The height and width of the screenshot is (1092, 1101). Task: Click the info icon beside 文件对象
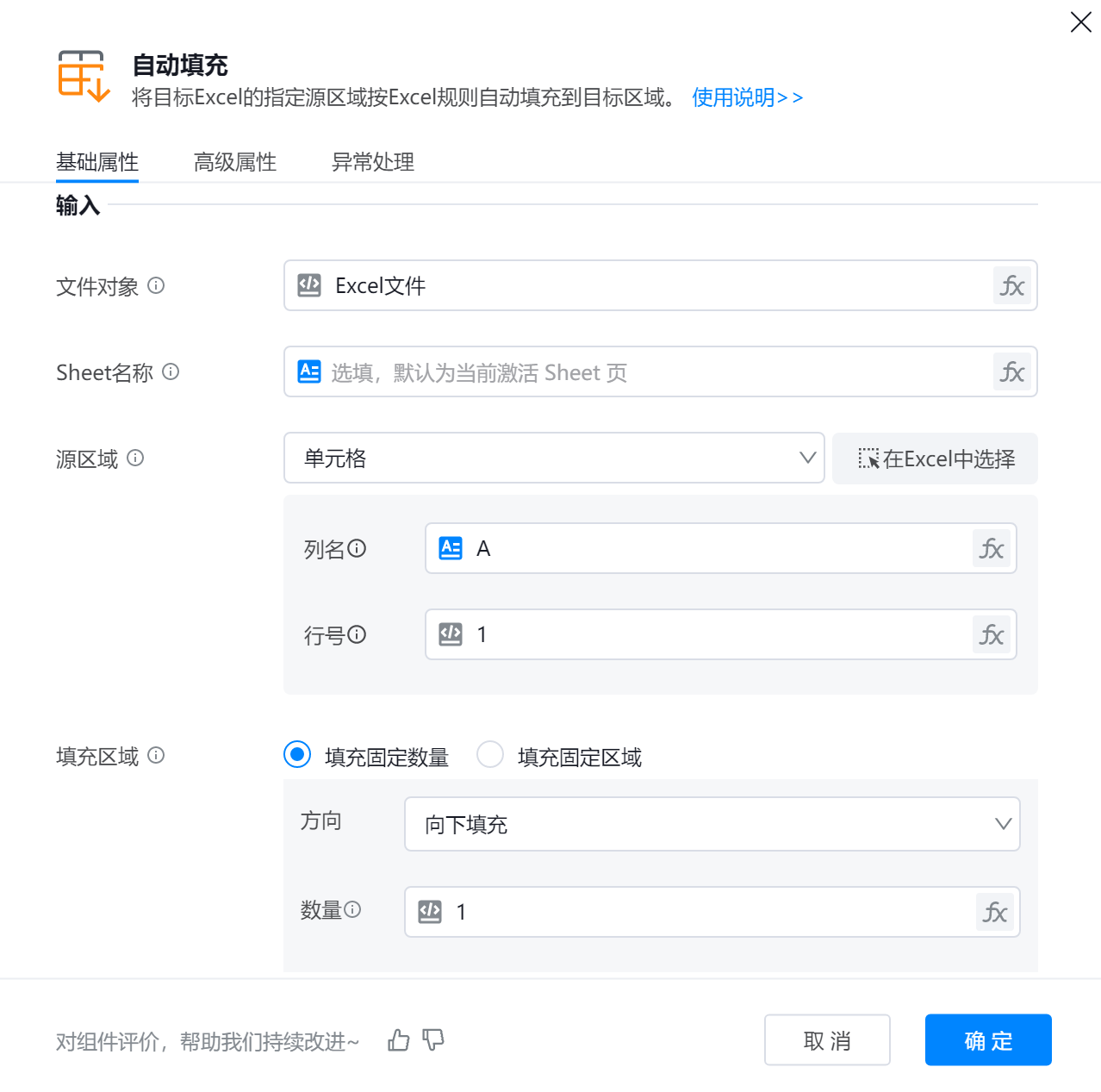(x=156, y=285)
